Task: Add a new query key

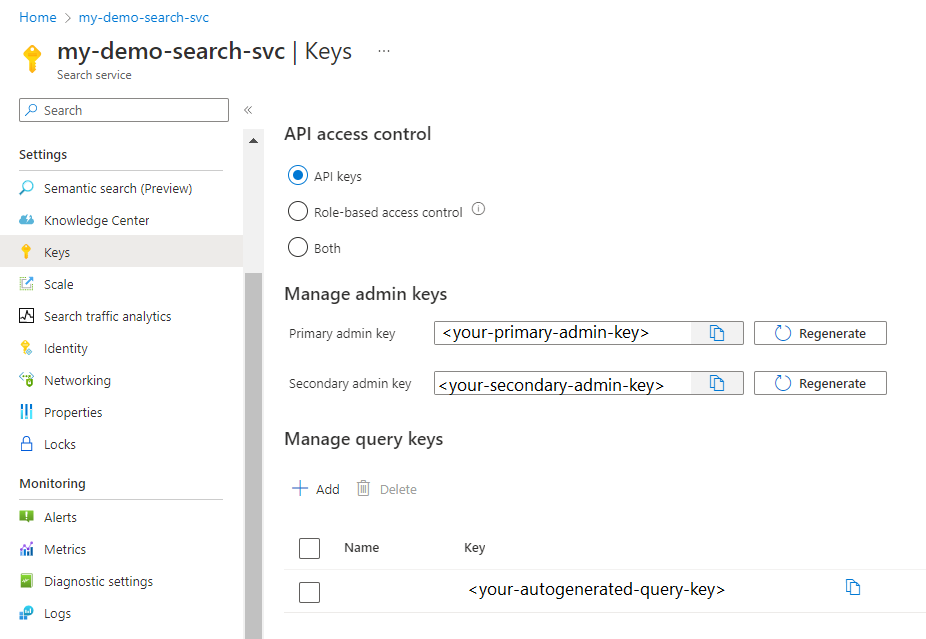Action: [x=315, y=488]
